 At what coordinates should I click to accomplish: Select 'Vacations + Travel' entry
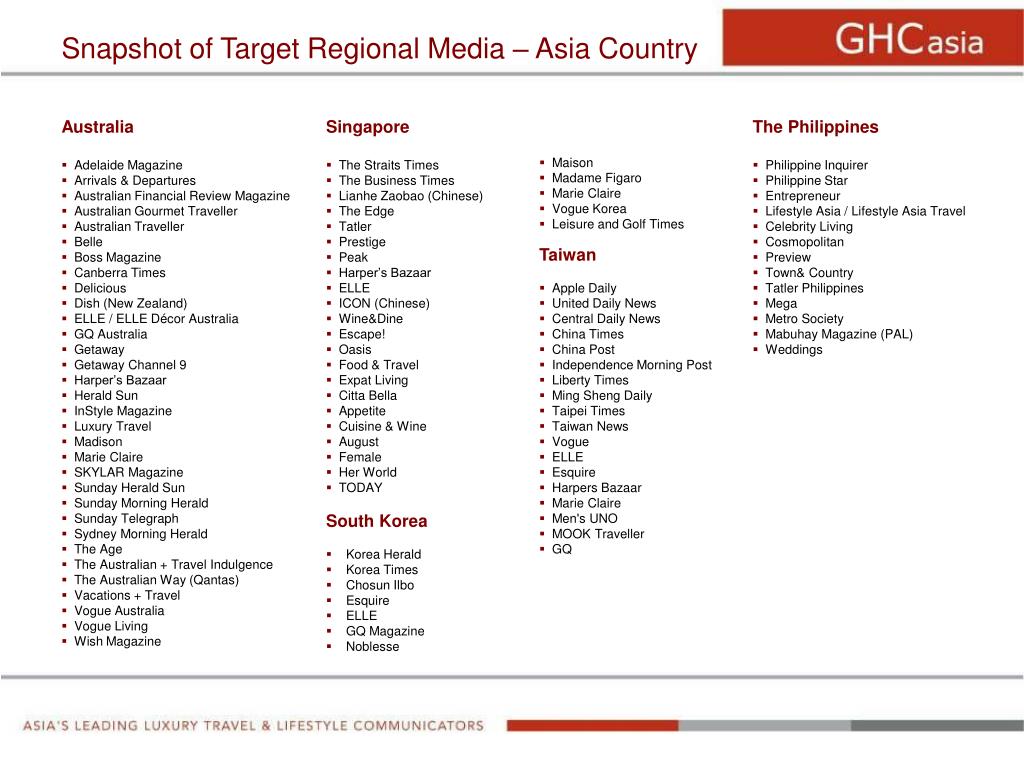(127, 595)
